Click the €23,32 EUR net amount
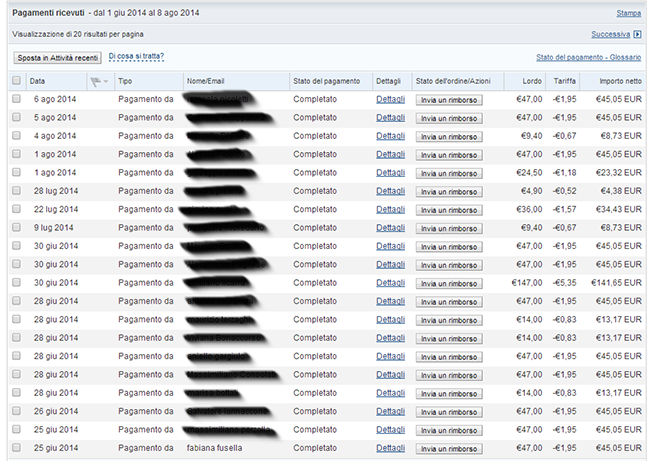650x461 pixels. tap(618, 172)
